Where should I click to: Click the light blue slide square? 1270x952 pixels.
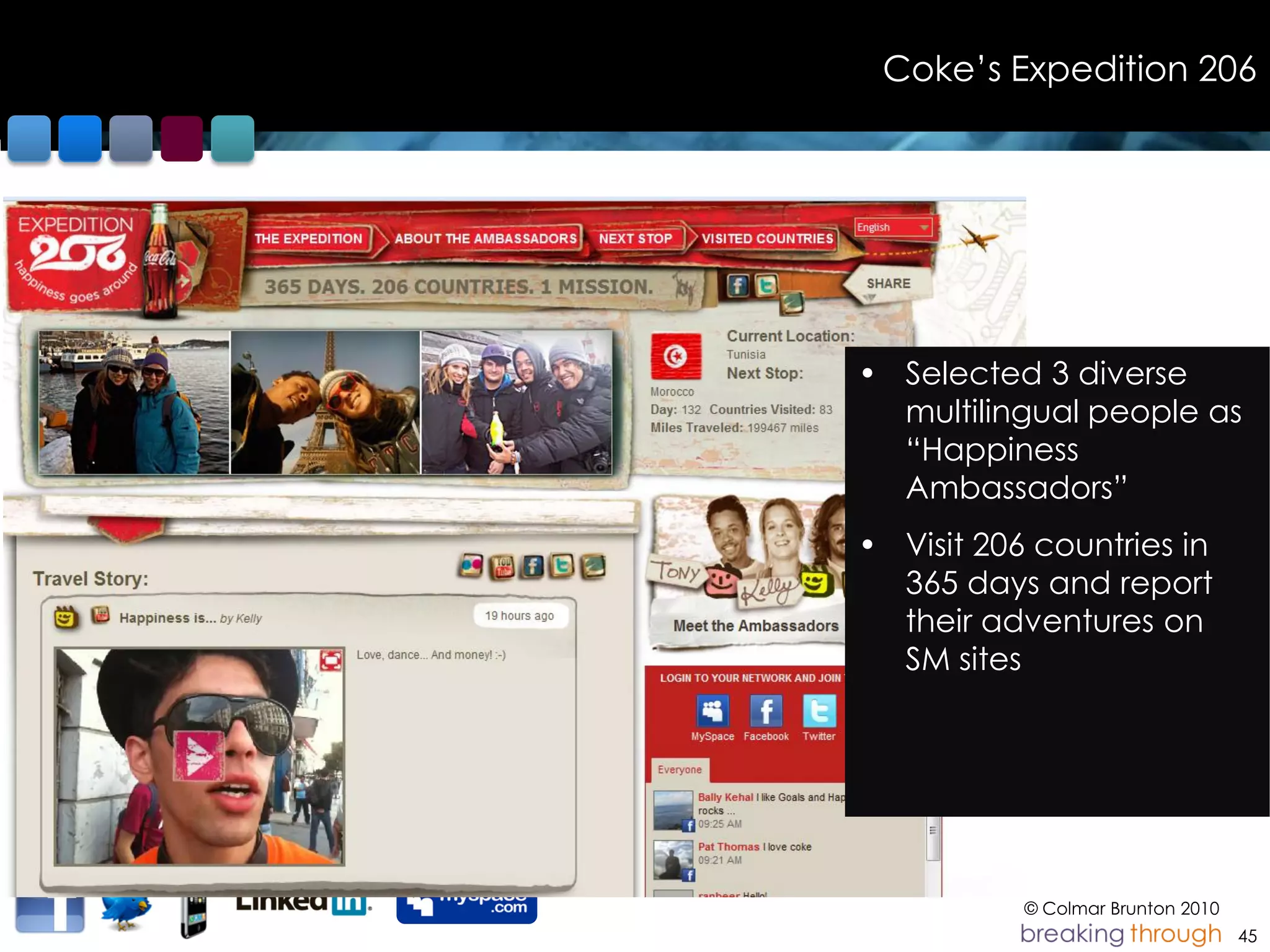(29, 138)
